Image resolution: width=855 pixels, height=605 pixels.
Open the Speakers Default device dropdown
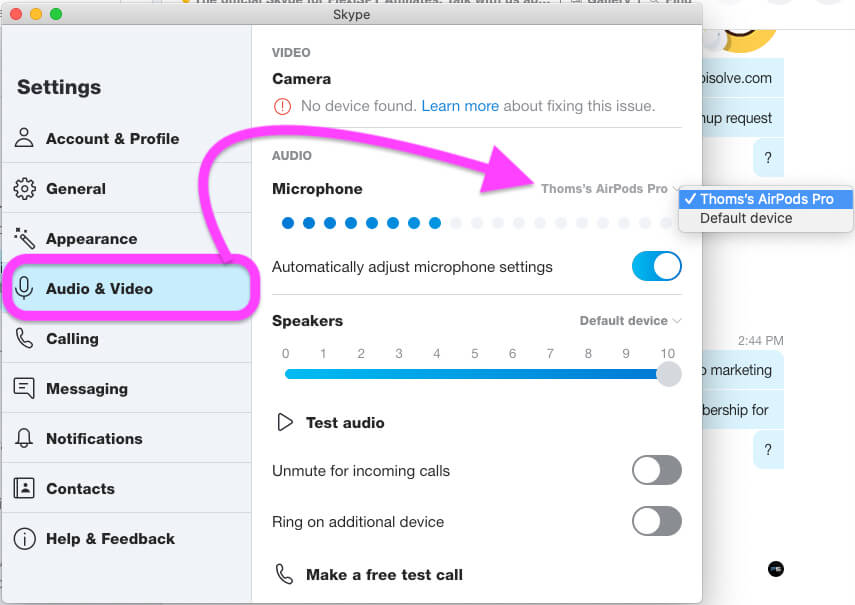[x=630, y=320]
